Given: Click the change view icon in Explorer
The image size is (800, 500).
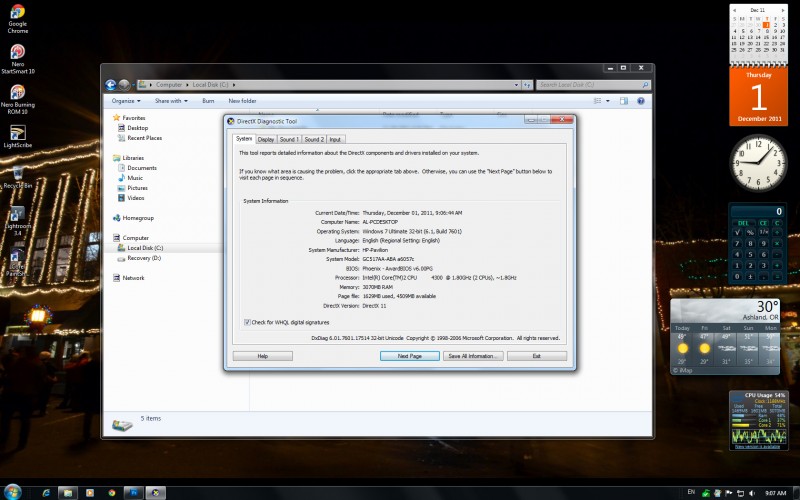Looking at the screenshot, I should pos(597,101).
